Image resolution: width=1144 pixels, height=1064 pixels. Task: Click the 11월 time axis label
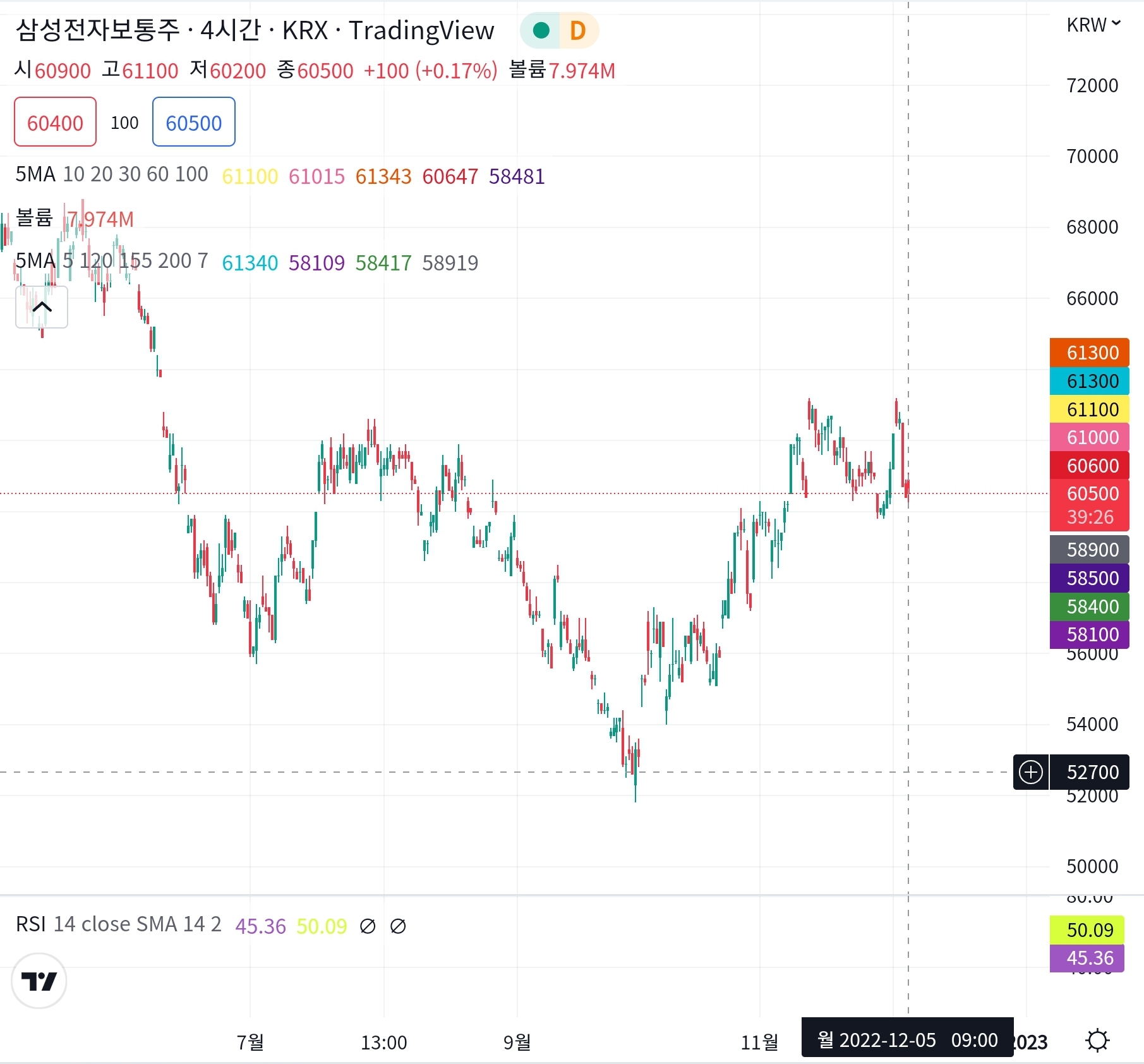click(759, 1042)
